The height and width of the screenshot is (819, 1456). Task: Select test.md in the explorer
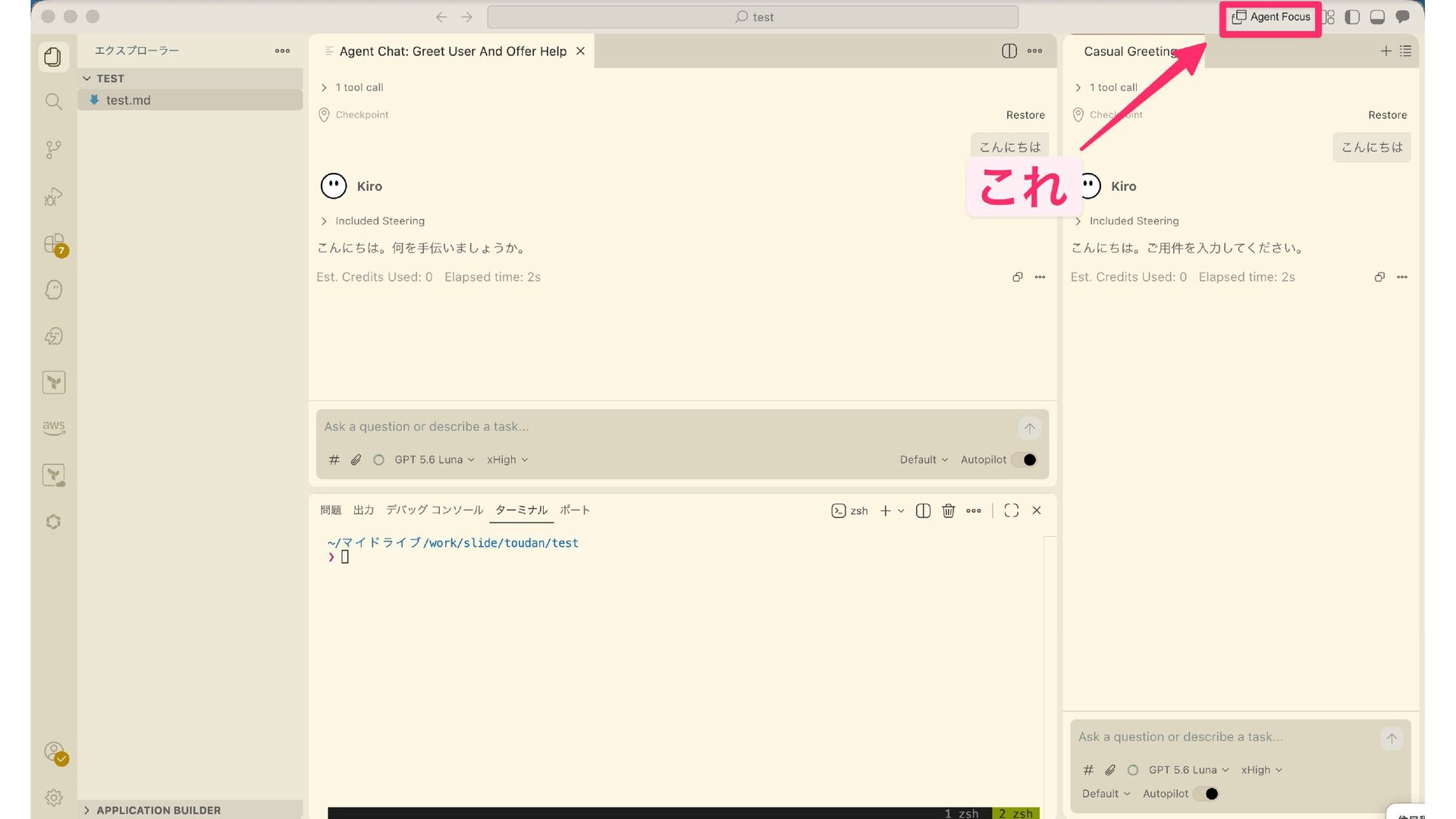[x=190, y=100]
